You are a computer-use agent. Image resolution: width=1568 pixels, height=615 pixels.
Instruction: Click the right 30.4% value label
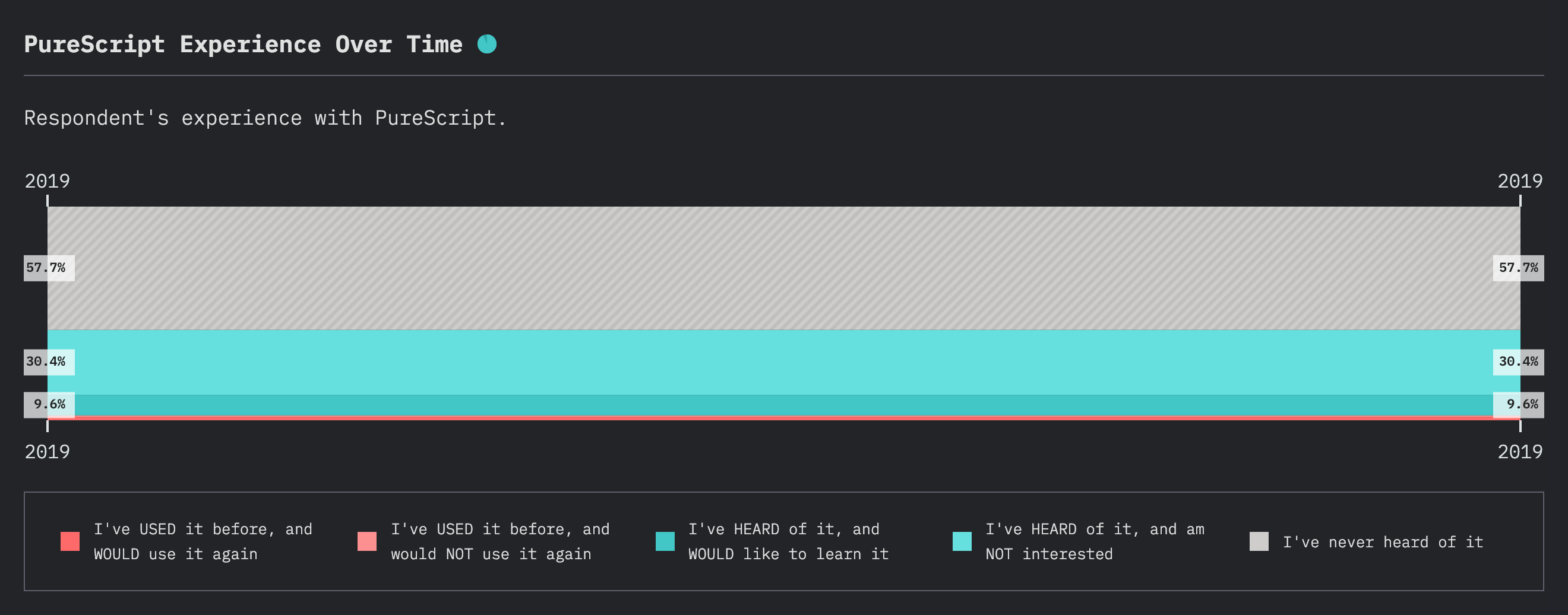point(1518,362)
